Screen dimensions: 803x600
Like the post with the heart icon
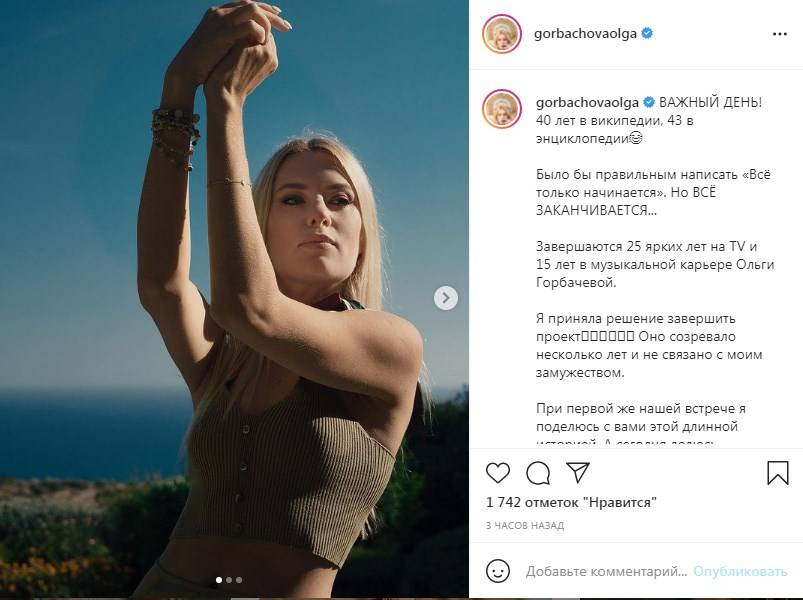497,473
